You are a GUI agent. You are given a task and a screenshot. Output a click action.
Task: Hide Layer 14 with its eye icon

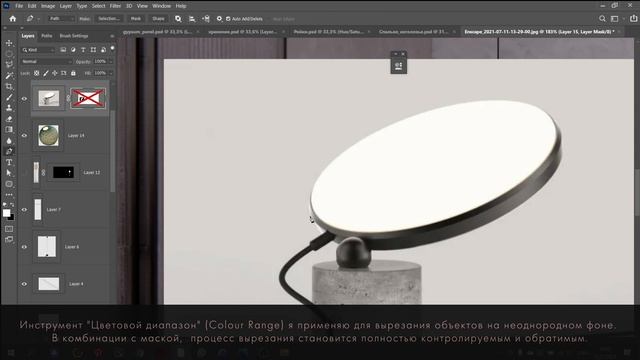point(24,136)
